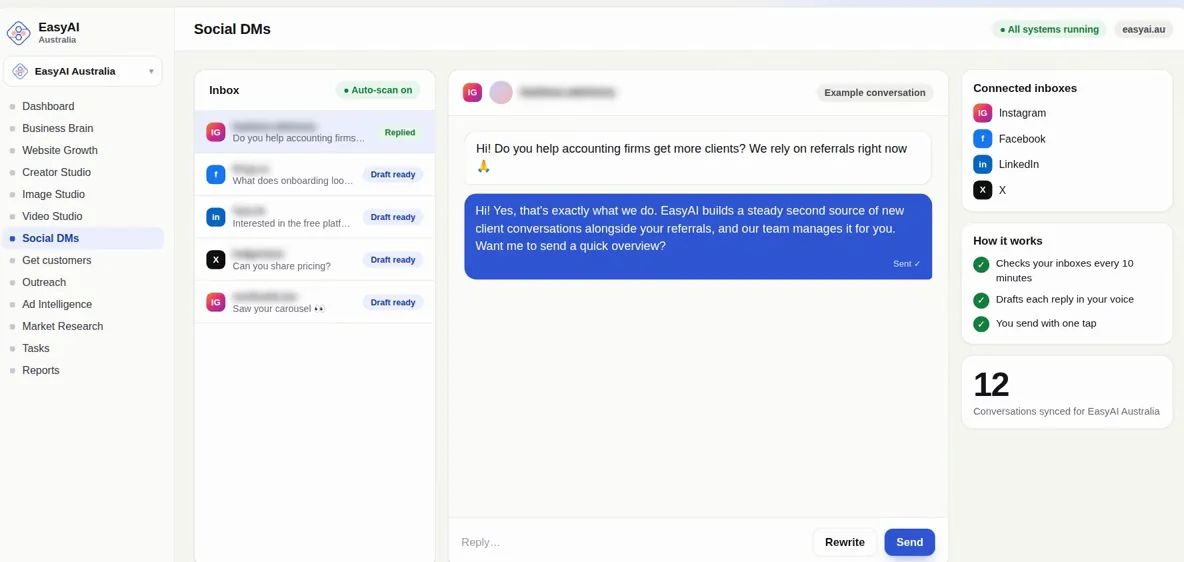Image resolution: width=1184 pixels, height=562 pixels.
Task: Click How it works heading
Action: click(x=1008, y=241)
